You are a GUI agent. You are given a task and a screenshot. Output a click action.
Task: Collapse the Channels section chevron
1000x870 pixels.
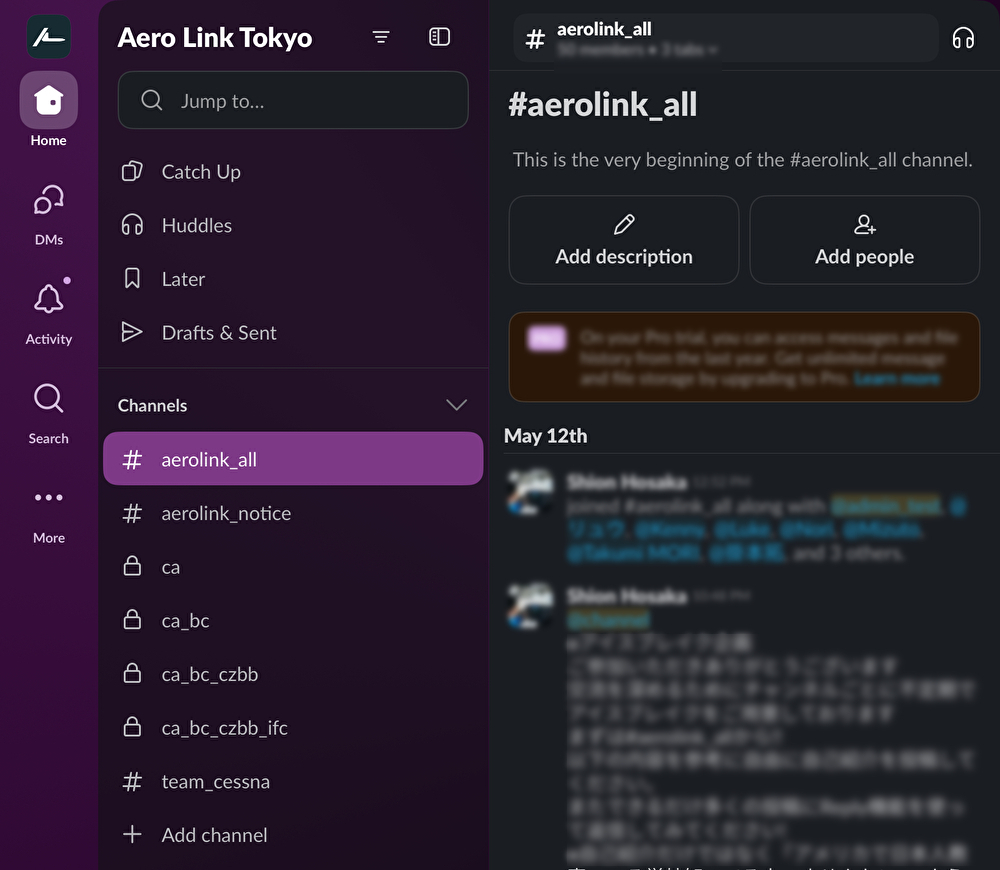(x=456, y=405)
